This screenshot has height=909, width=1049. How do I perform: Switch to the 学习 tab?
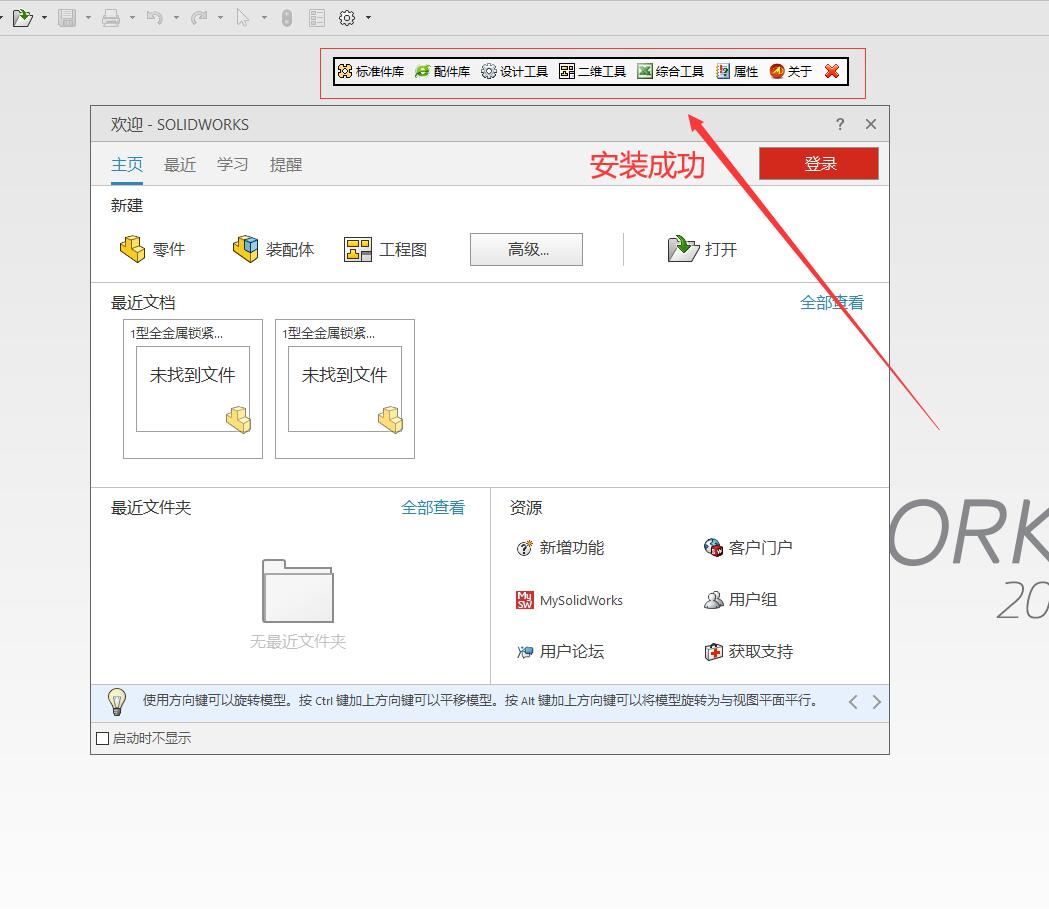pyautogui.click(x=232, y=165)
